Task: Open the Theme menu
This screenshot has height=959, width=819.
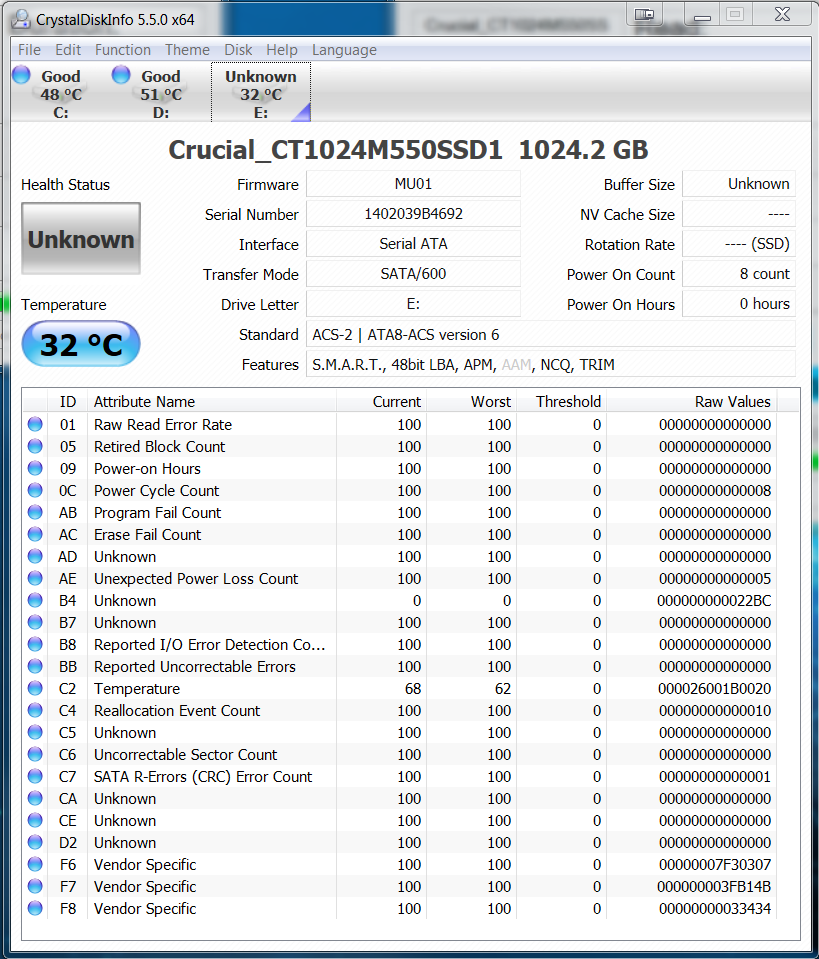Action: [187, 50]
